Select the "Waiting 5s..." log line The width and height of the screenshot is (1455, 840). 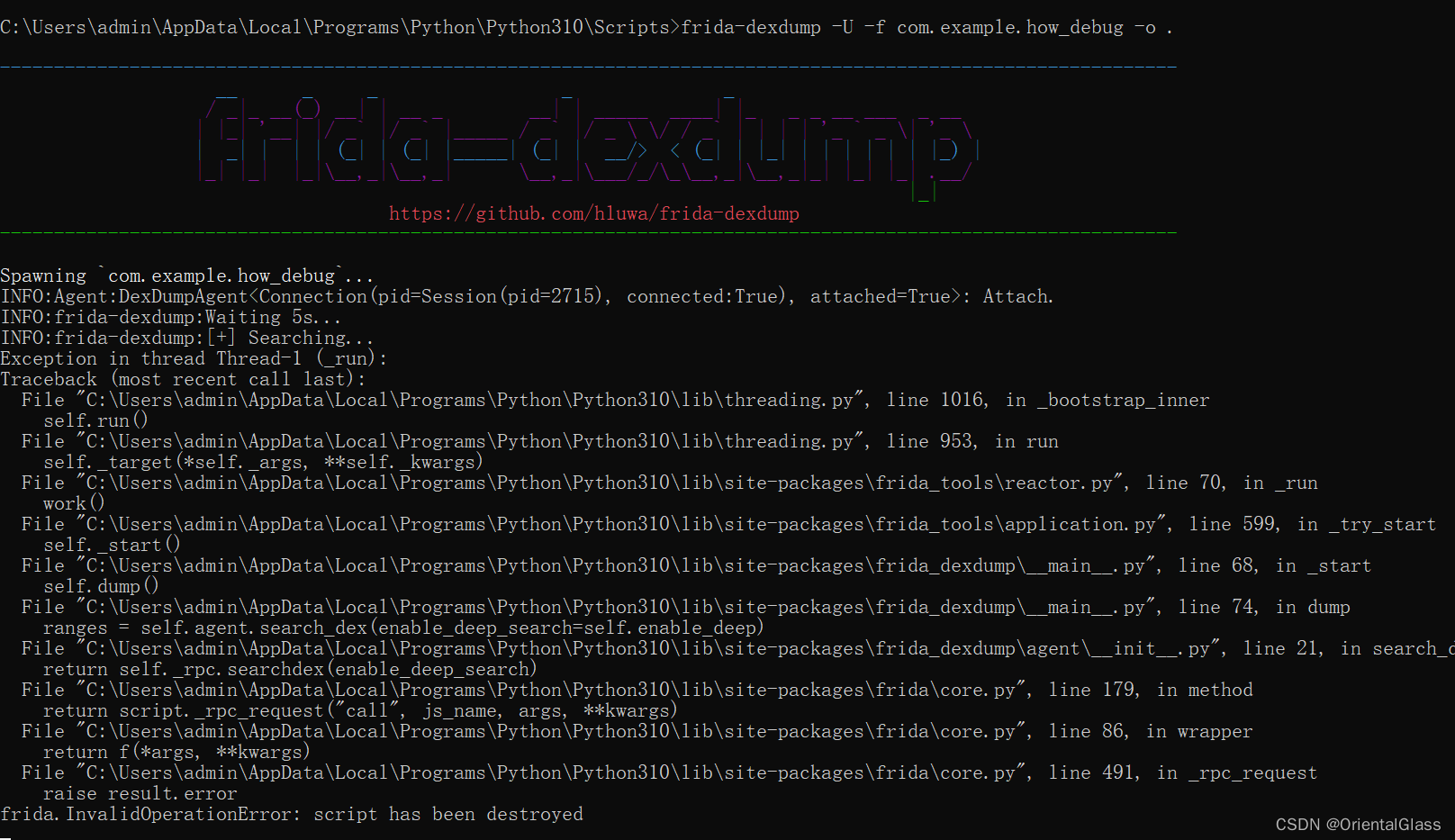(171, 317)
